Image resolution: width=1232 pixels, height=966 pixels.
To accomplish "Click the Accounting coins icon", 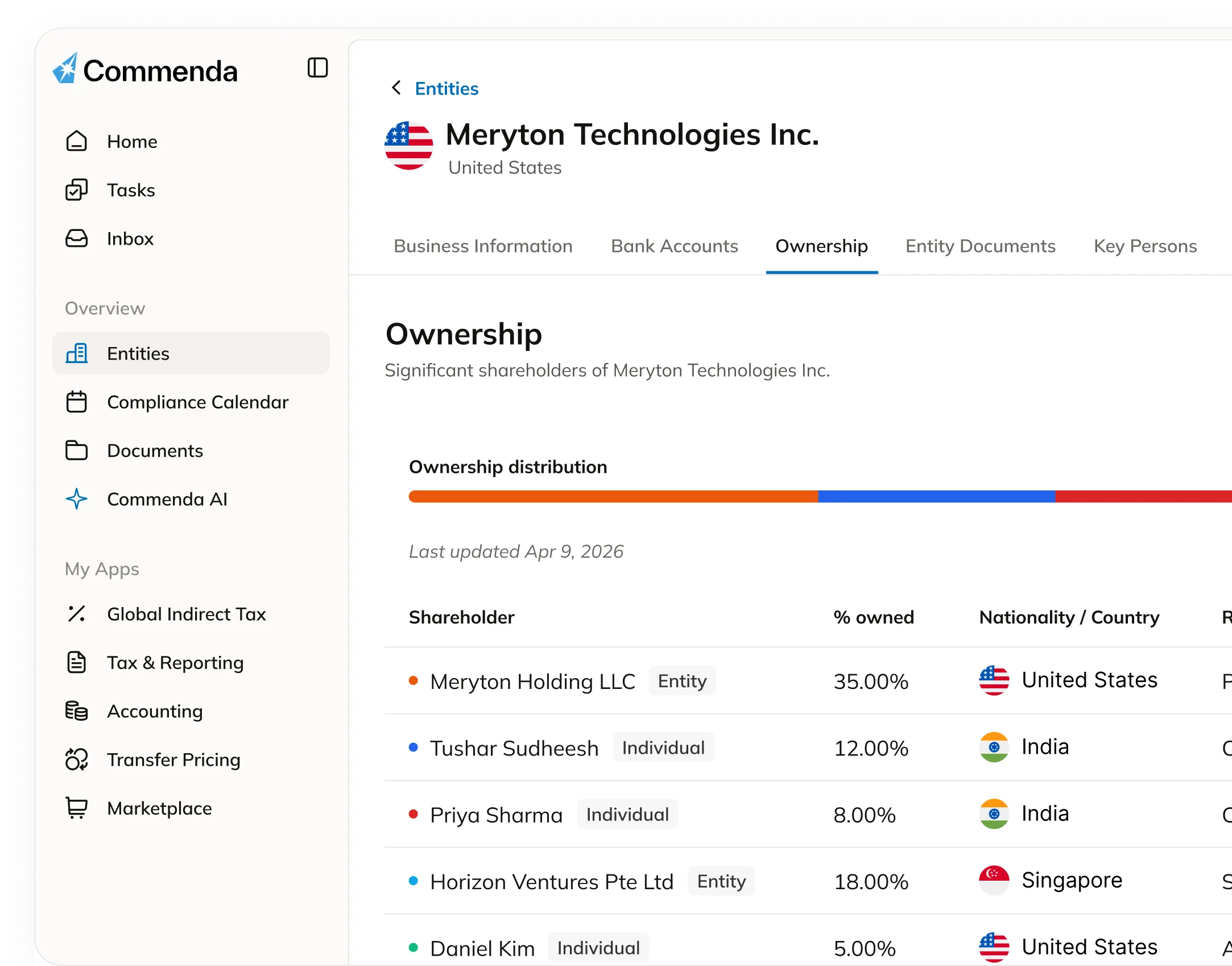I will (76, 711).
